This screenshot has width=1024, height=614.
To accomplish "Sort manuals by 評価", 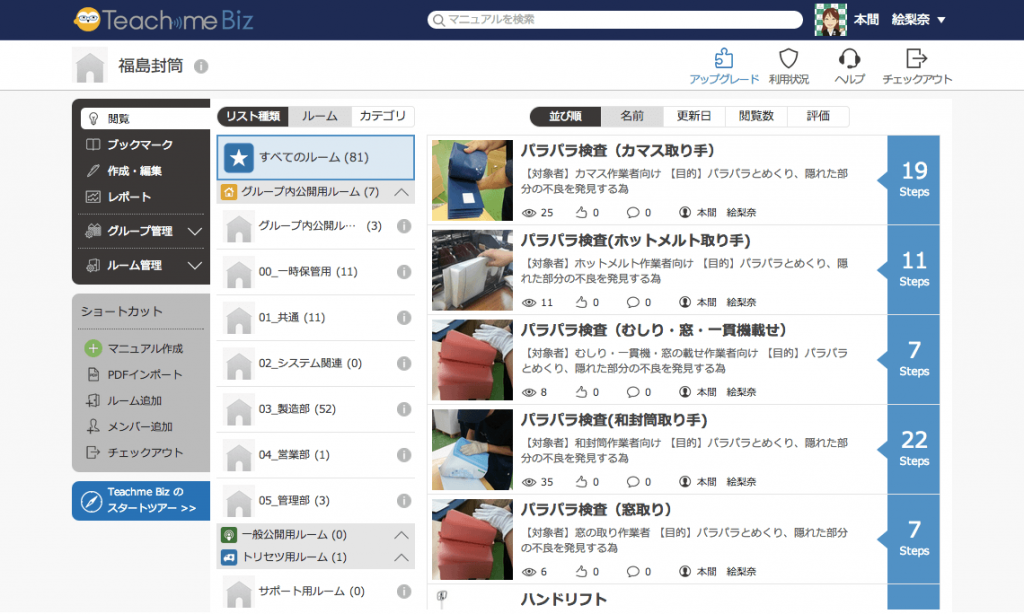I will [818, 116].
